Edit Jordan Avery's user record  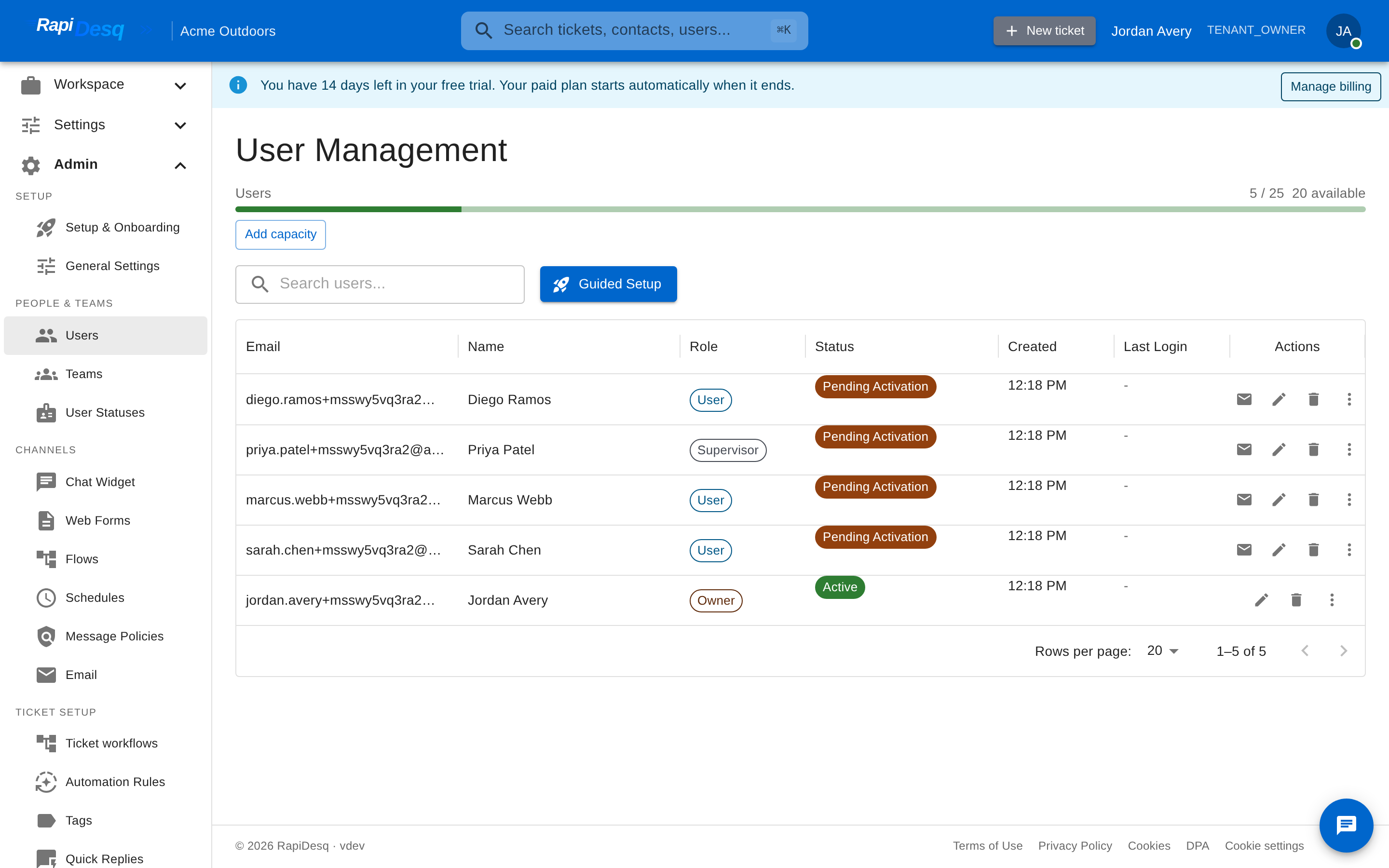coord(1261,600)
